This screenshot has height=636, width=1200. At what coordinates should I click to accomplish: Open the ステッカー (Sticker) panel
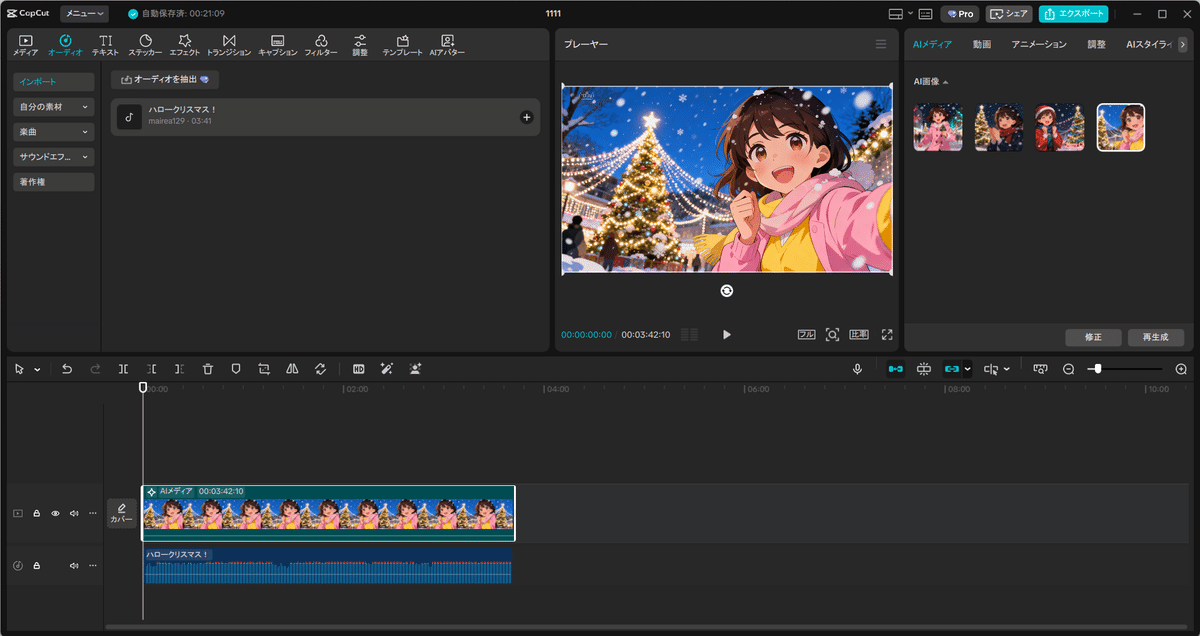tap(145, 45)
